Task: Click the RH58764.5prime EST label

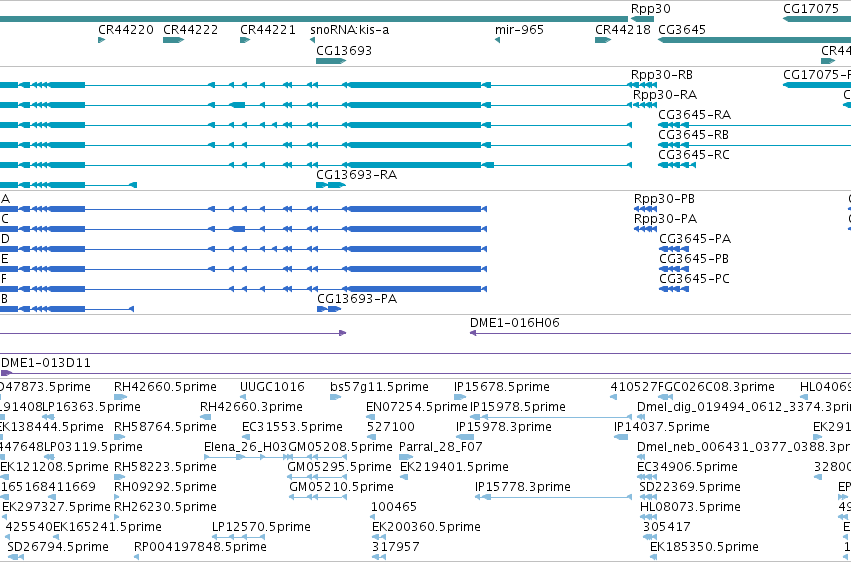Action: (x=165, y=427)
